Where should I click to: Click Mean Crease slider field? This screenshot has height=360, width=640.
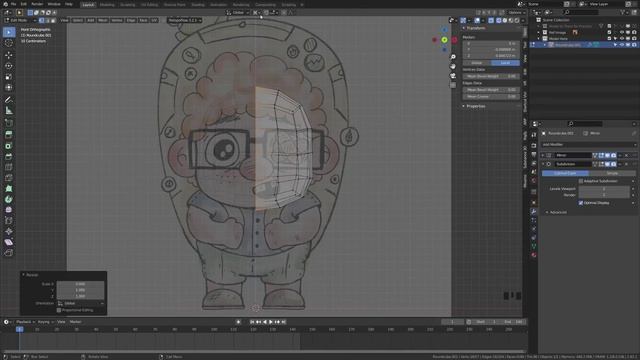click(x=491, y=97)
